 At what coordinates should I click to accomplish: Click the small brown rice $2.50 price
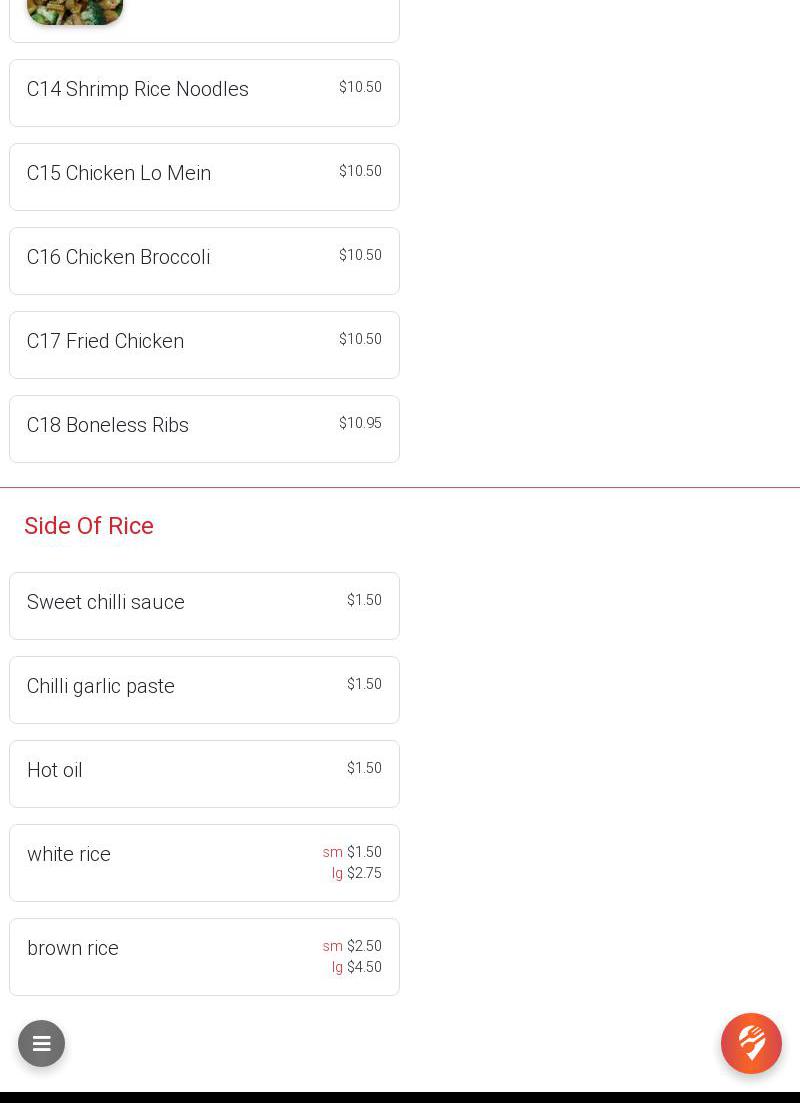364,946
